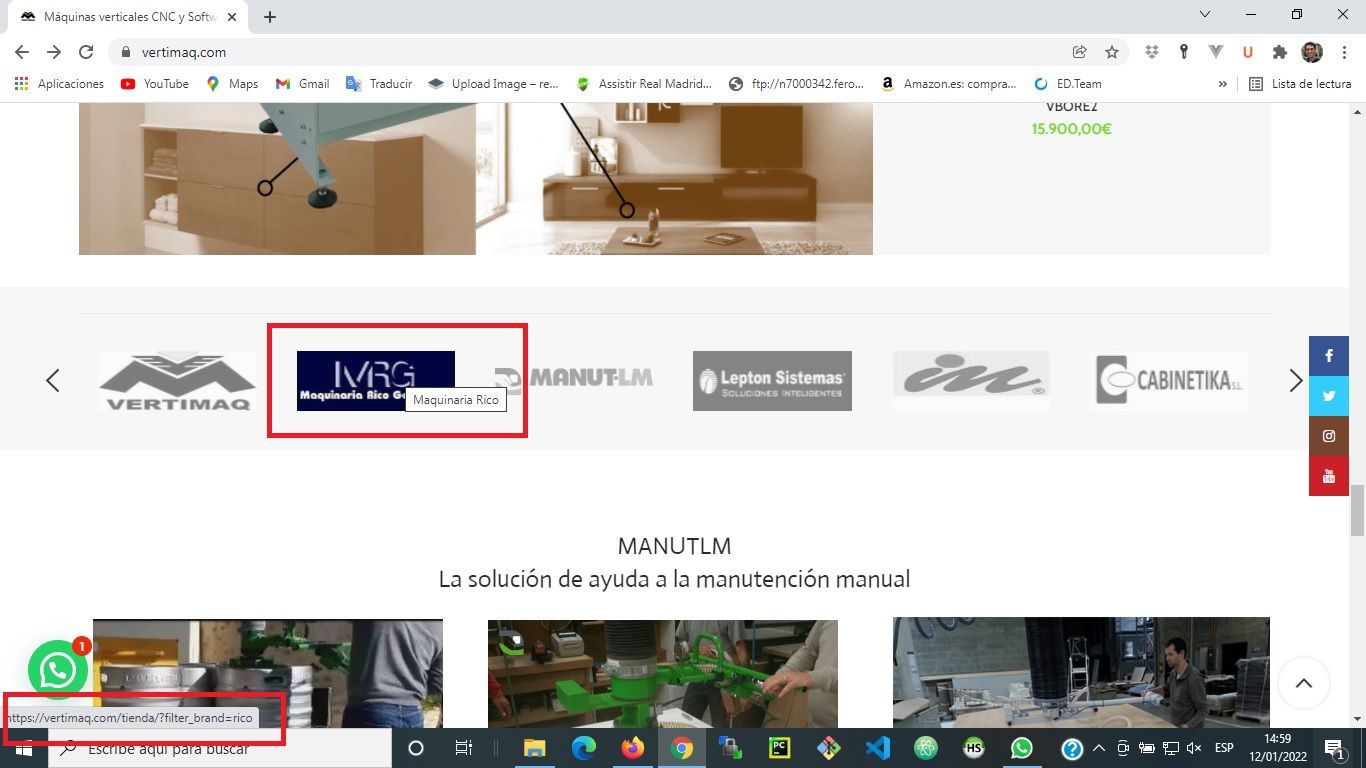Image resolution: width=1366 pixels, height=768 pixels.
Task: Show hidden system tray icons
Action: coord(1099,748)
